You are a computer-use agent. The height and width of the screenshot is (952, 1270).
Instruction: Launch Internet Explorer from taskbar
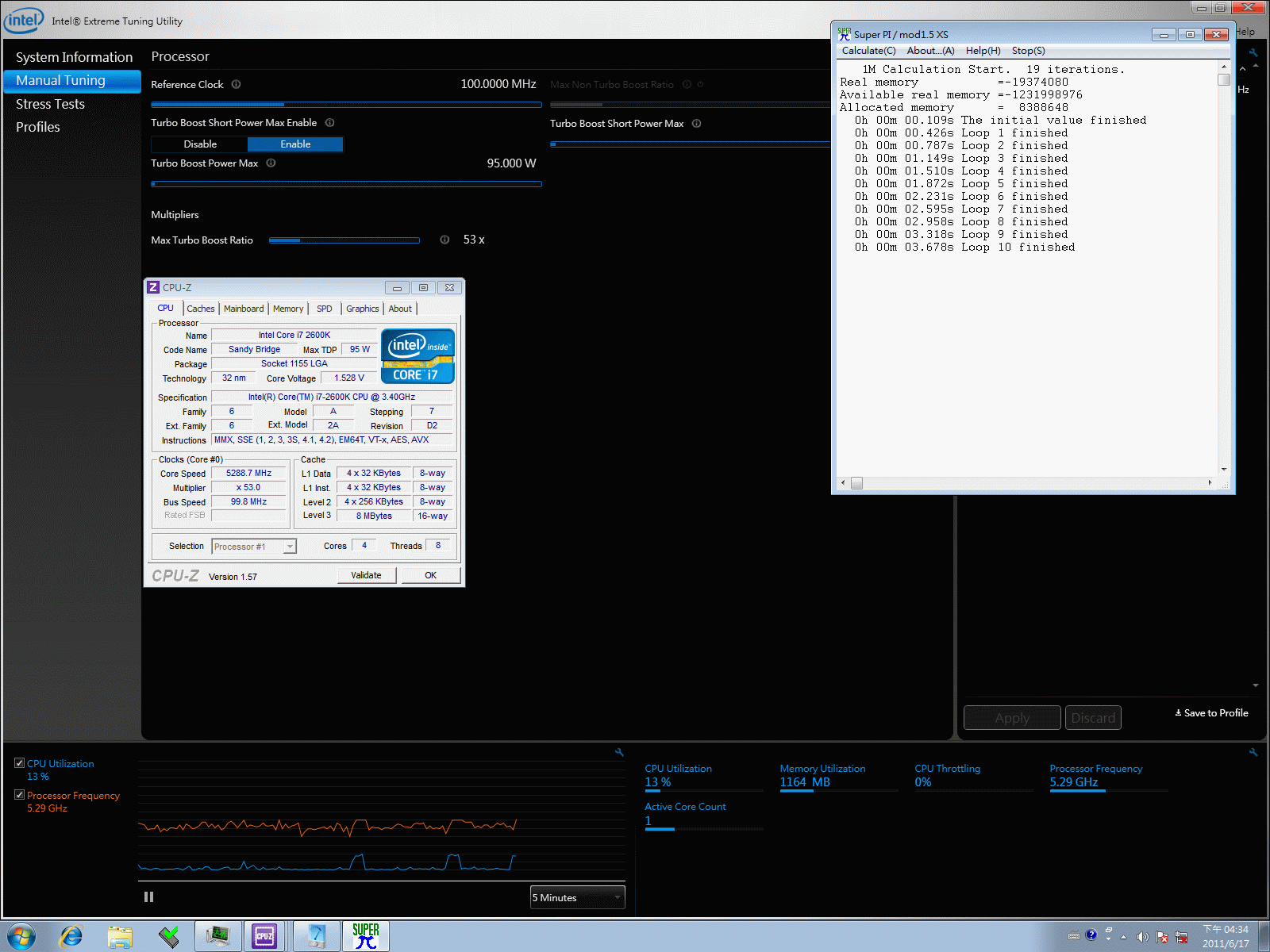pyautogui.click(x=71, y=937)
